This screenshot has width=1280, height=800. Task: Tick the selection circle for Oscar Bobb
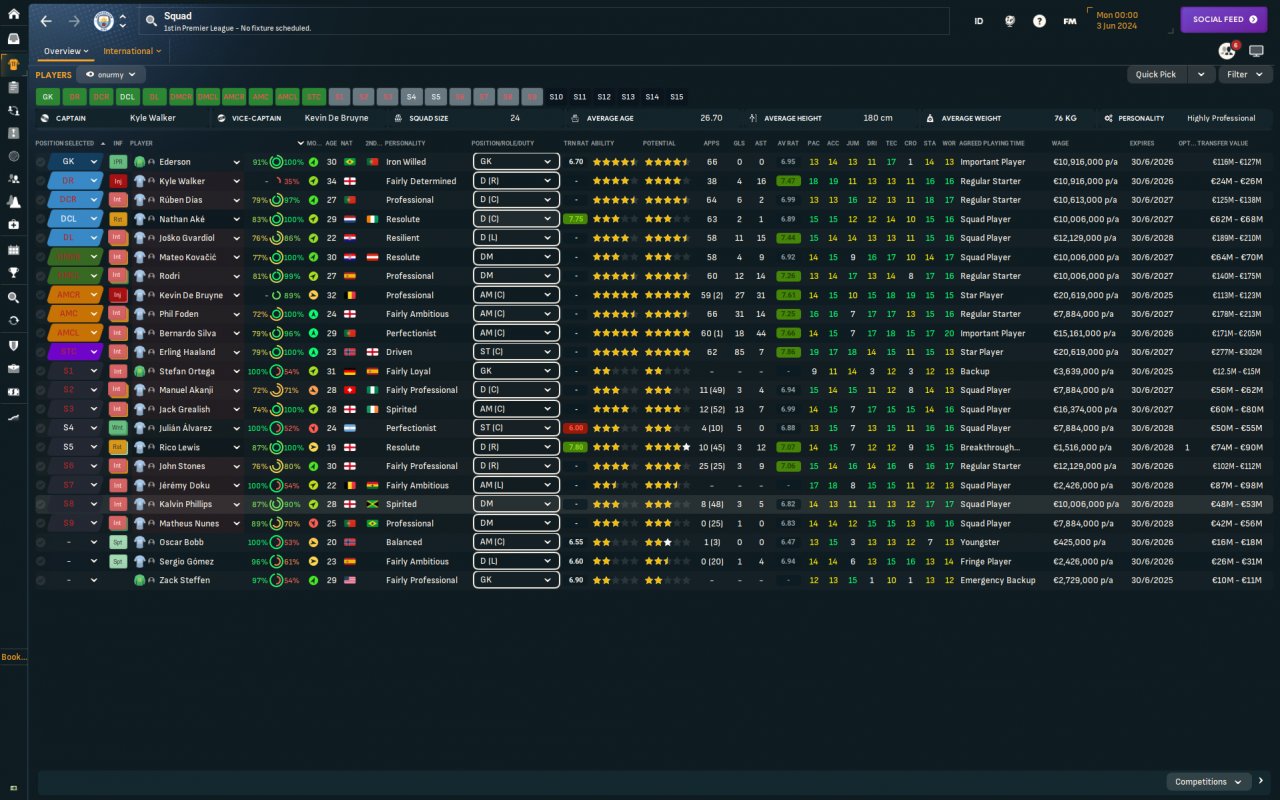click(x=41, y=542)
